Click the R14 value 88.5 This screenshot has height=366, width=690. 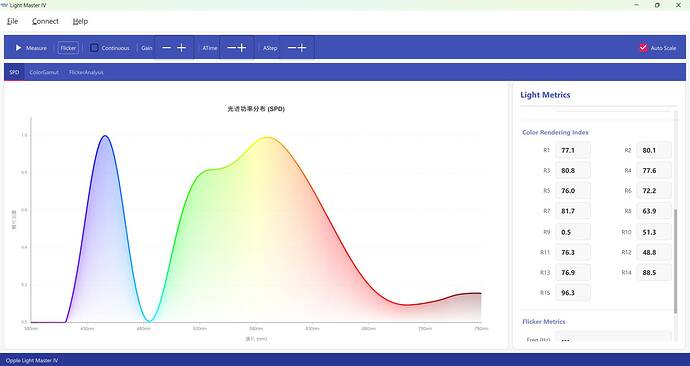coord(653,273)
